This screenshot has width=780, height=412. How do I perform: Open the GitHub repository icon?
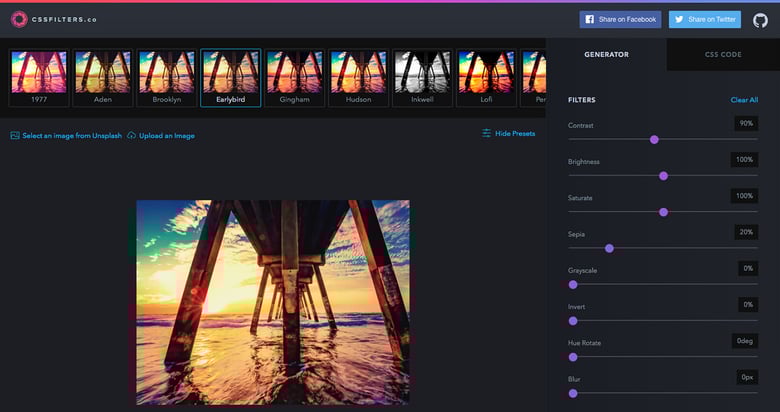click(760, 20)
